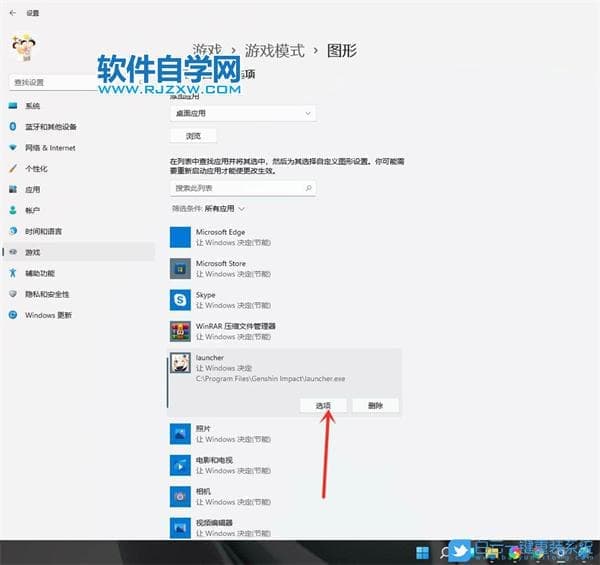Image resolution: width=600 pixels, height=565 pixels.
Task: Select the 照片 app icon
Action: (180, 433)
